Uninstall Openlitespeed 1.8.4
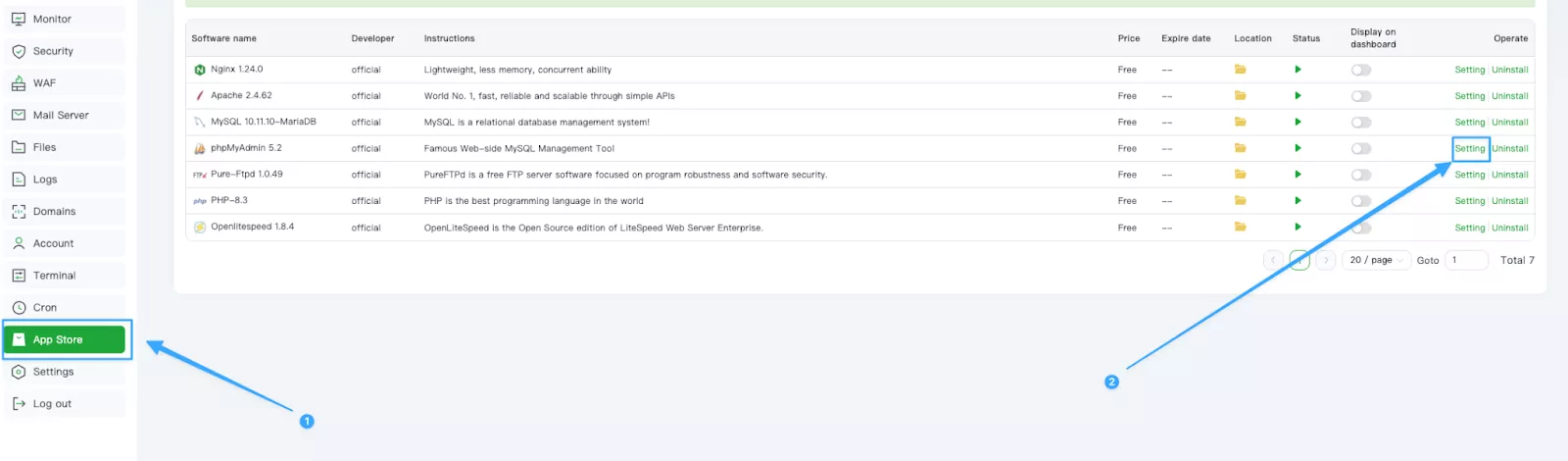 click(1510, 228)
